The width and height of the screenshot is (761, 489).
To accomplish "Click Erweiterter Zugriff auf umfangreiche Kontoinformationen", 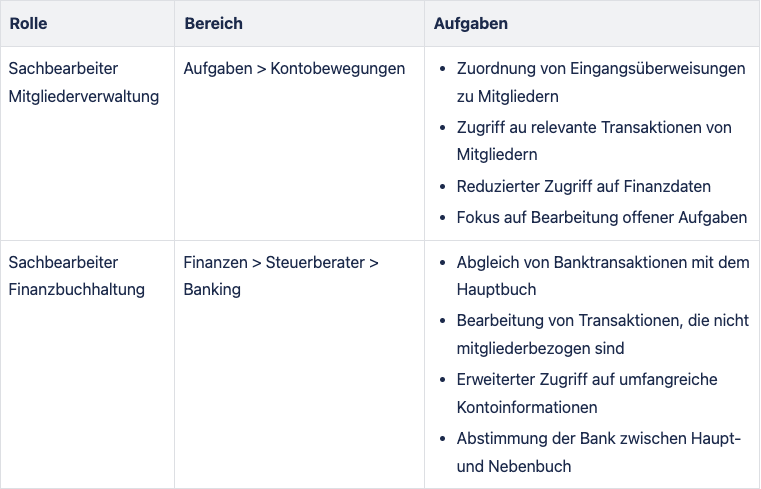I will point(587,393).
